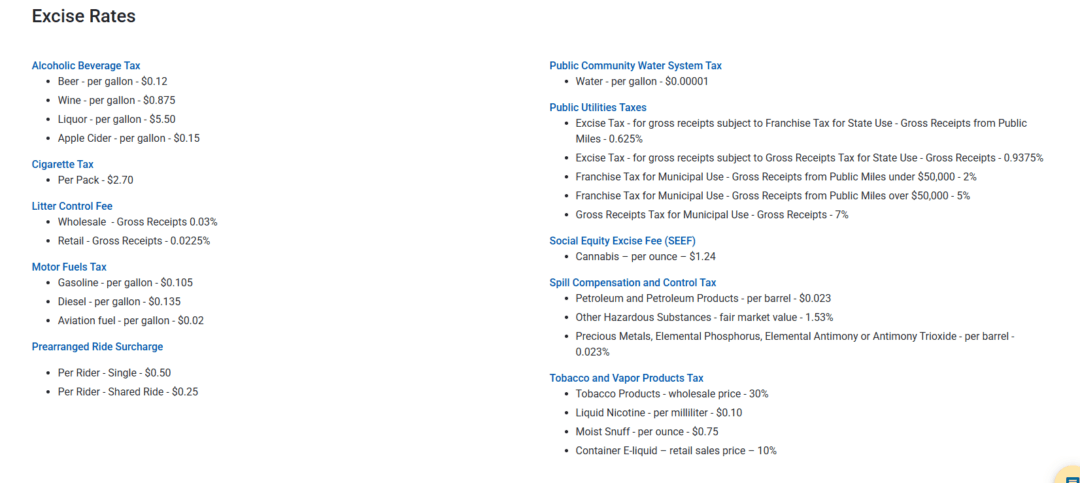Click the Beer per gallon rate item

click(x=113, y=81)
